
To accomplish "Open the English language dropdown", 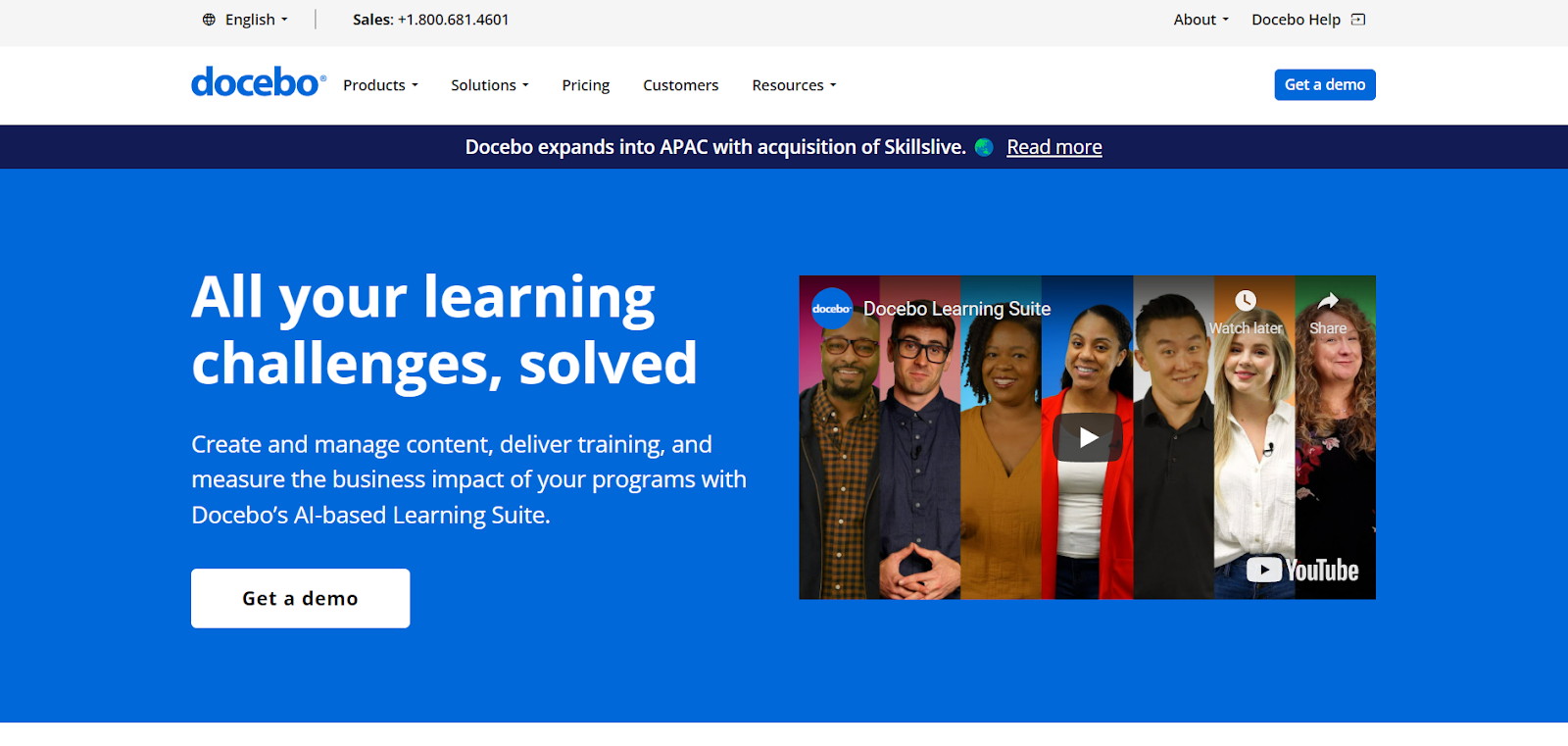I will coord(256,20).
